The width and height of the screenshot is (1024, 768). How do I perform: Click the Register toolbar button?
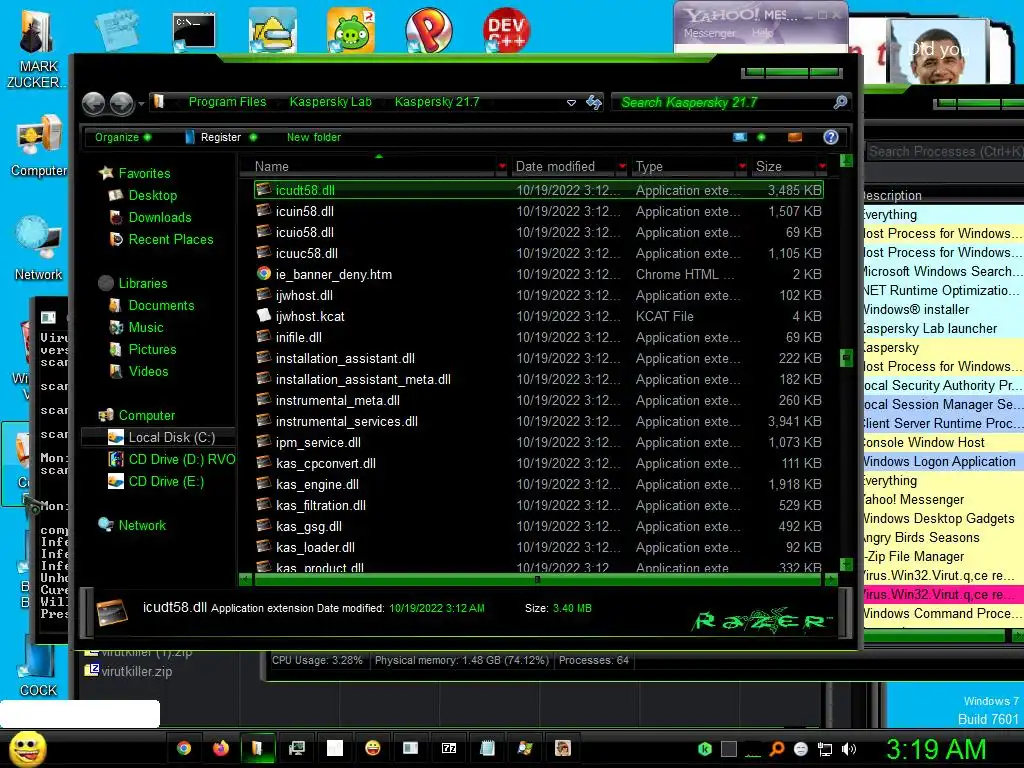220,137
